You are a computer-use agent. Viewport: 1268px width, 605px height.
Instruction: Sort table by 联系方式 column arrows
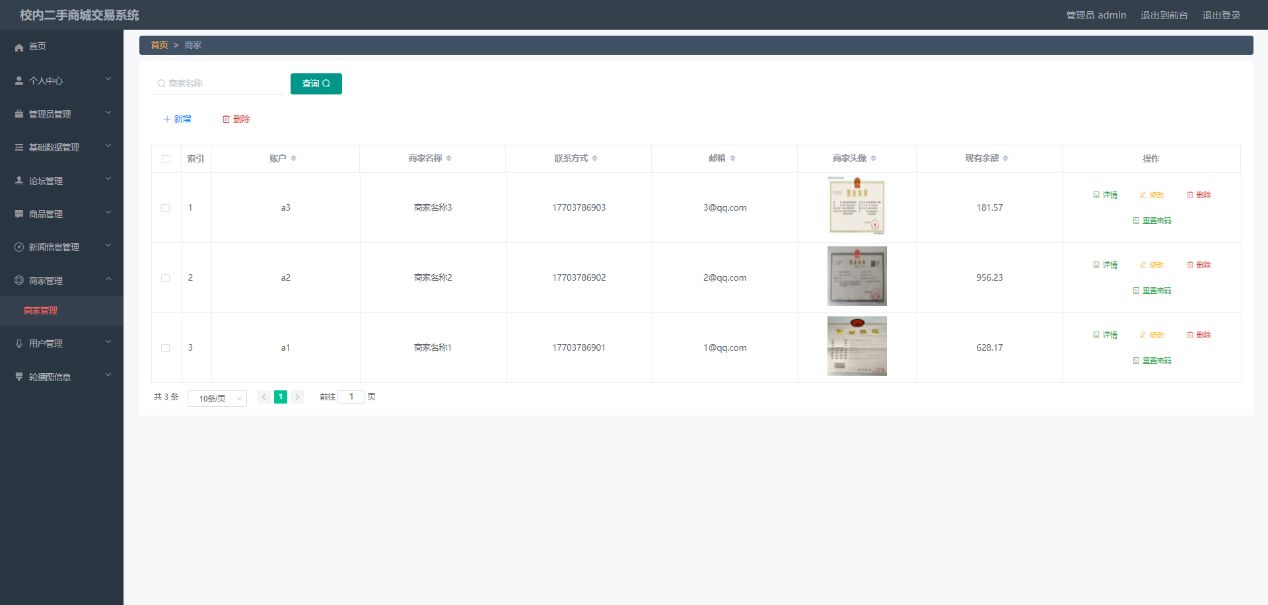[x=596, y=159]
